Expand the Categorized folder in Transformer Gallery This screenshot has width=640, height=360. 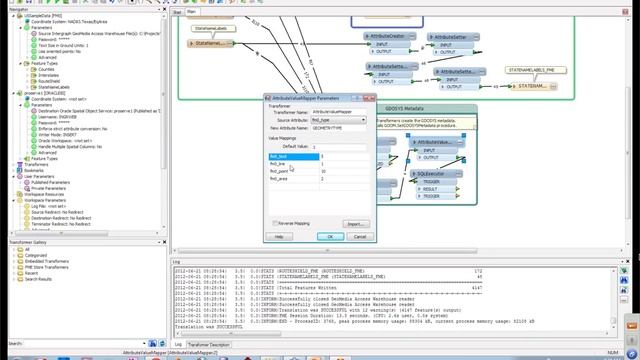(13, 256)
